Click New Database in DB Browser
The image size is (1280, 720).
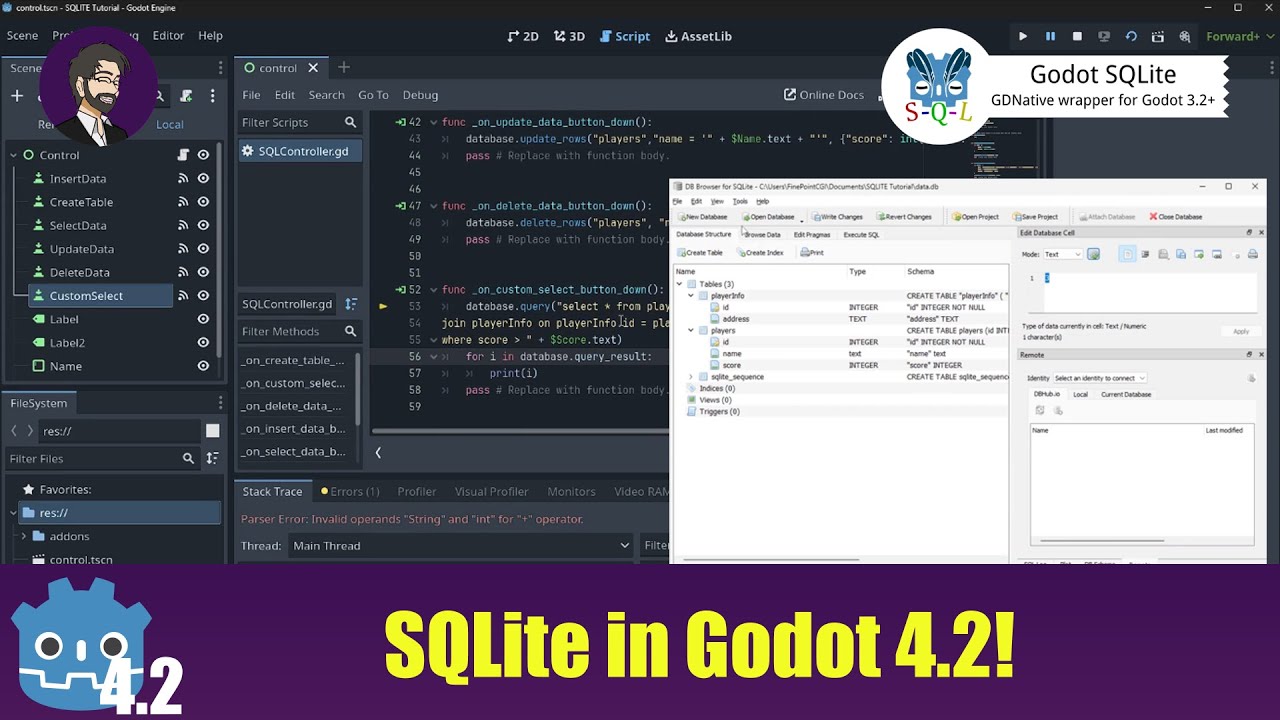pyautogui.click(x=703, y=217)
